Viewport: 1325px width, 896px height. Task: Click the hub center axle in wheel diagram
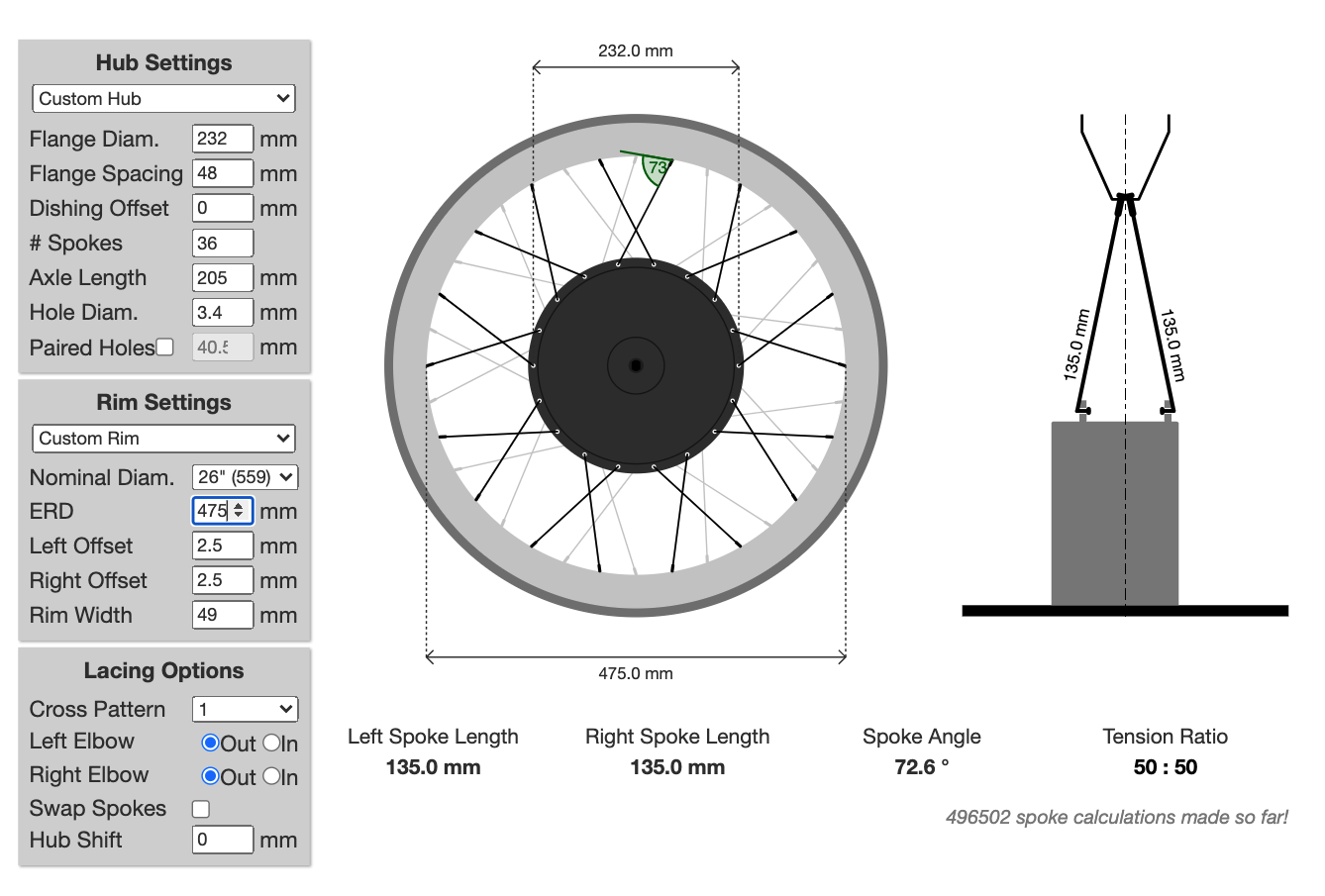(x=635, y=365)
